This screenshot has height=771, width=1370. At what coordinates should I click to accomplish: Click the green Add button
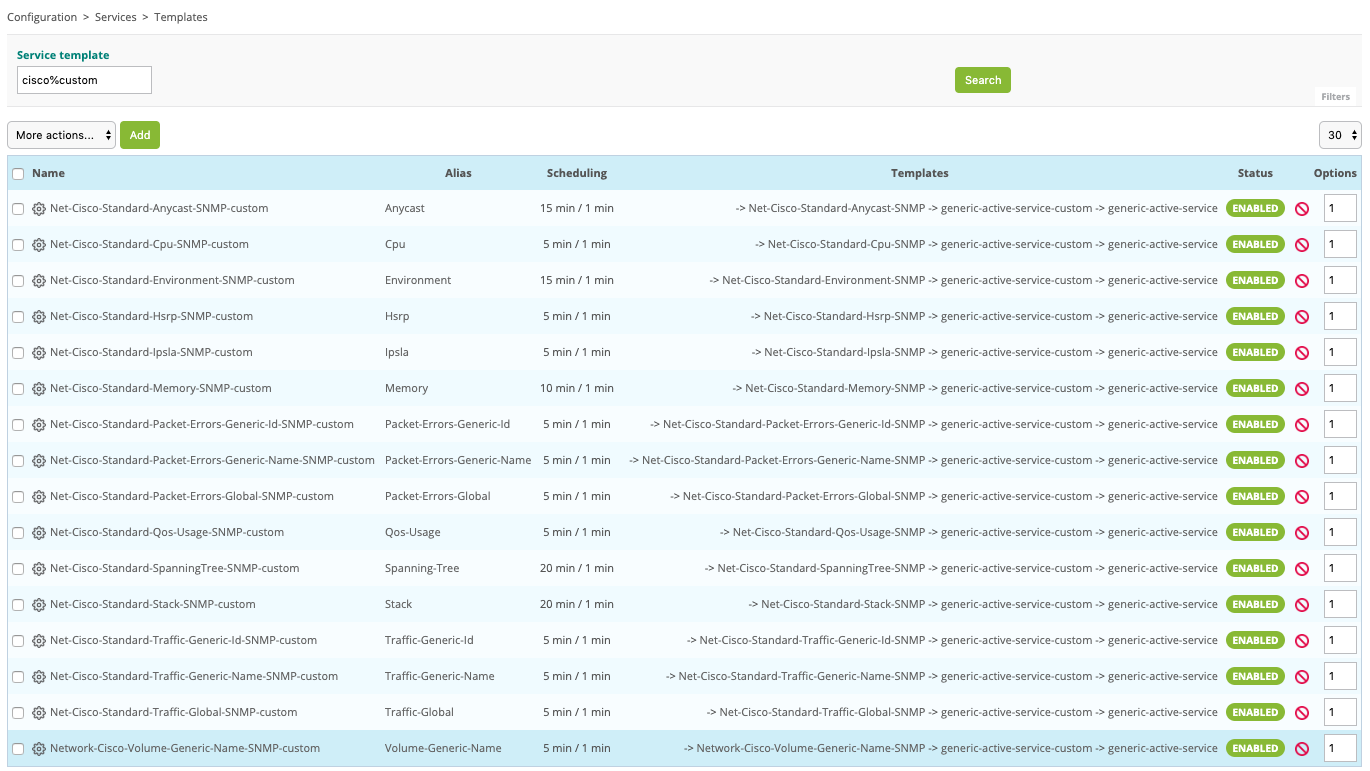[140, 135]
